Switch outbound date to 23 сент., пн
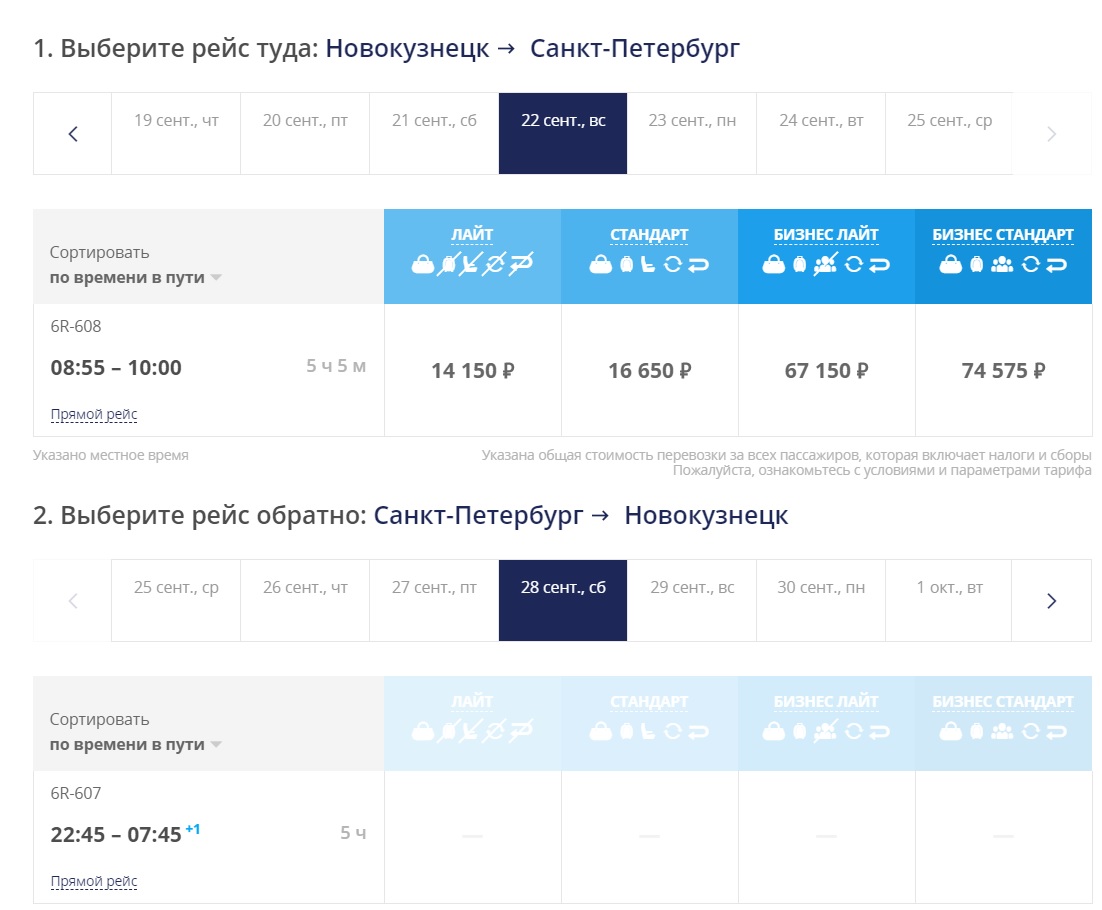 (692, 121)
